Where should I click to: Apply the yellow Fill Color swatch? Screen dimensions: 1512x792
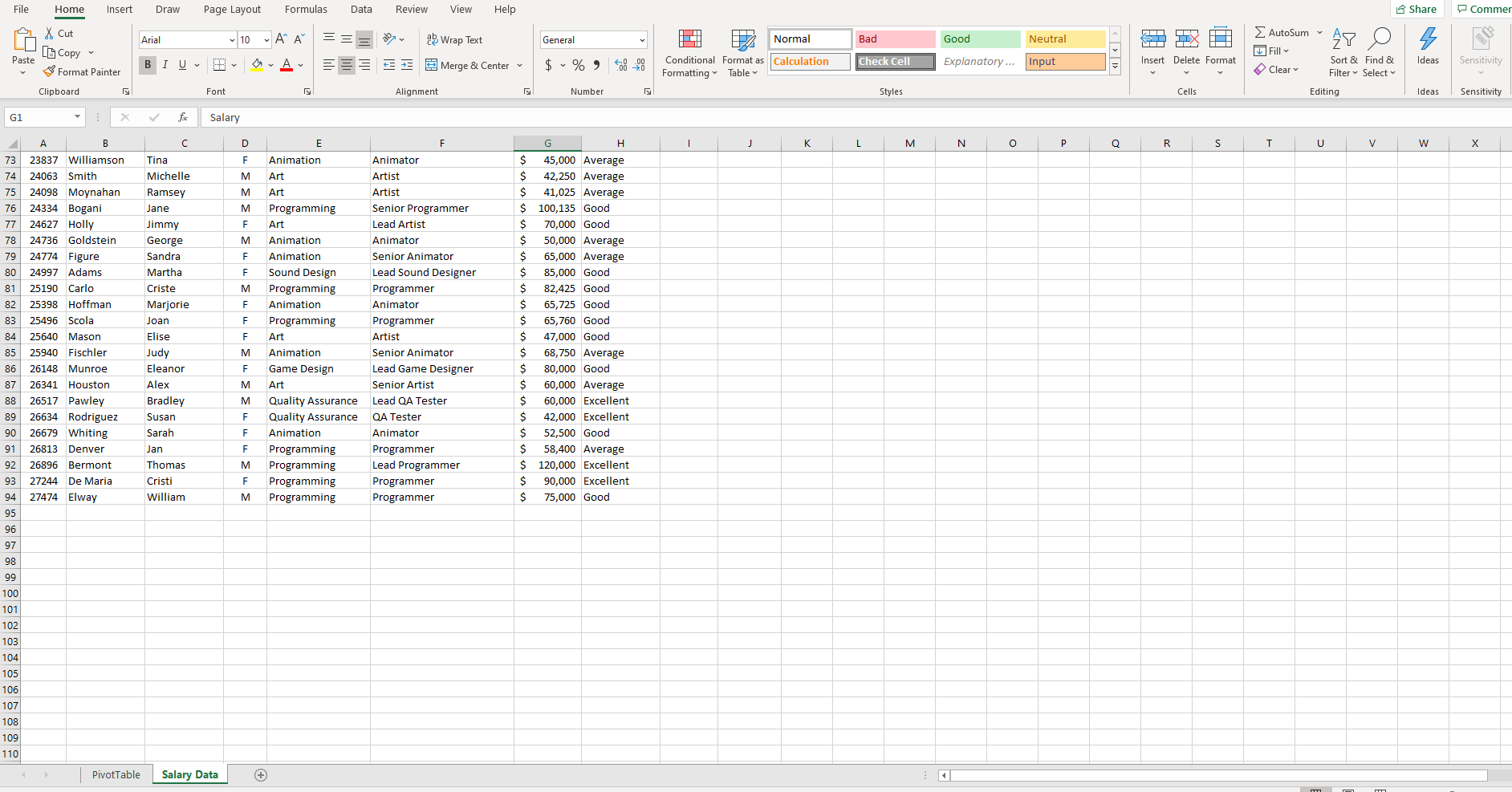pyautogui.click(x=257, y=65)
